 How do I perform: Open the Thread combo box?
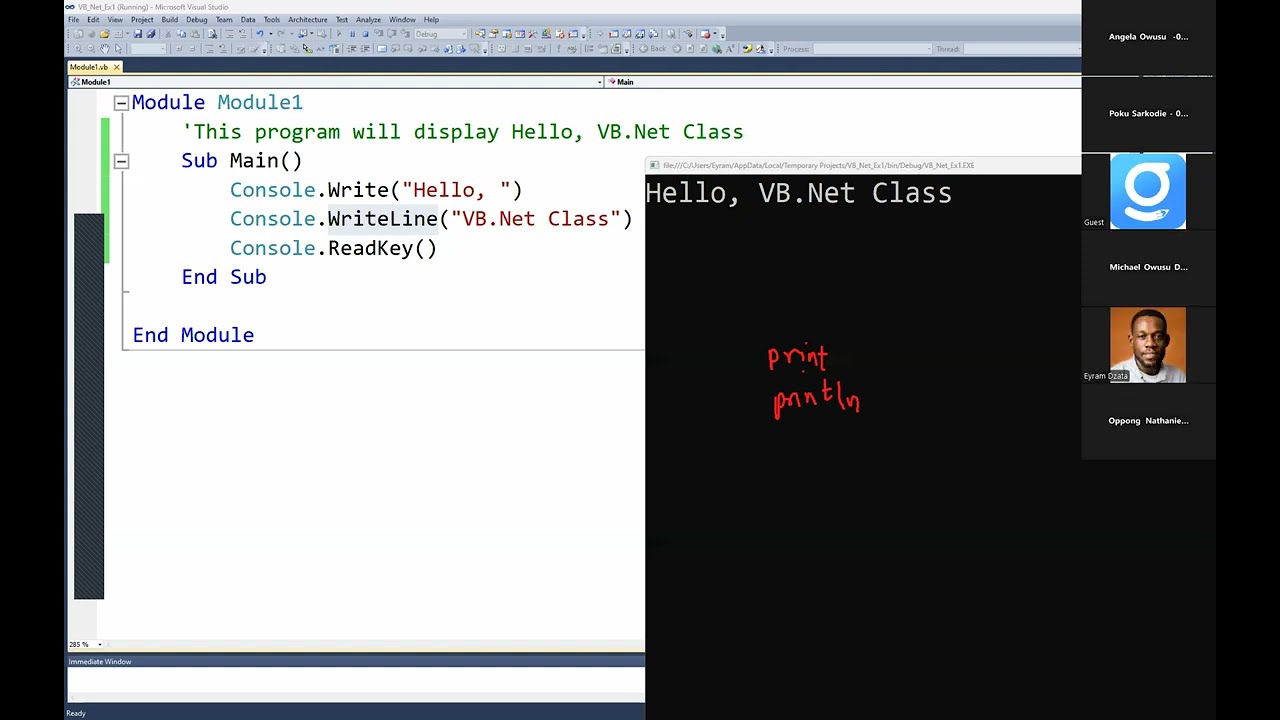[1020, 49]
